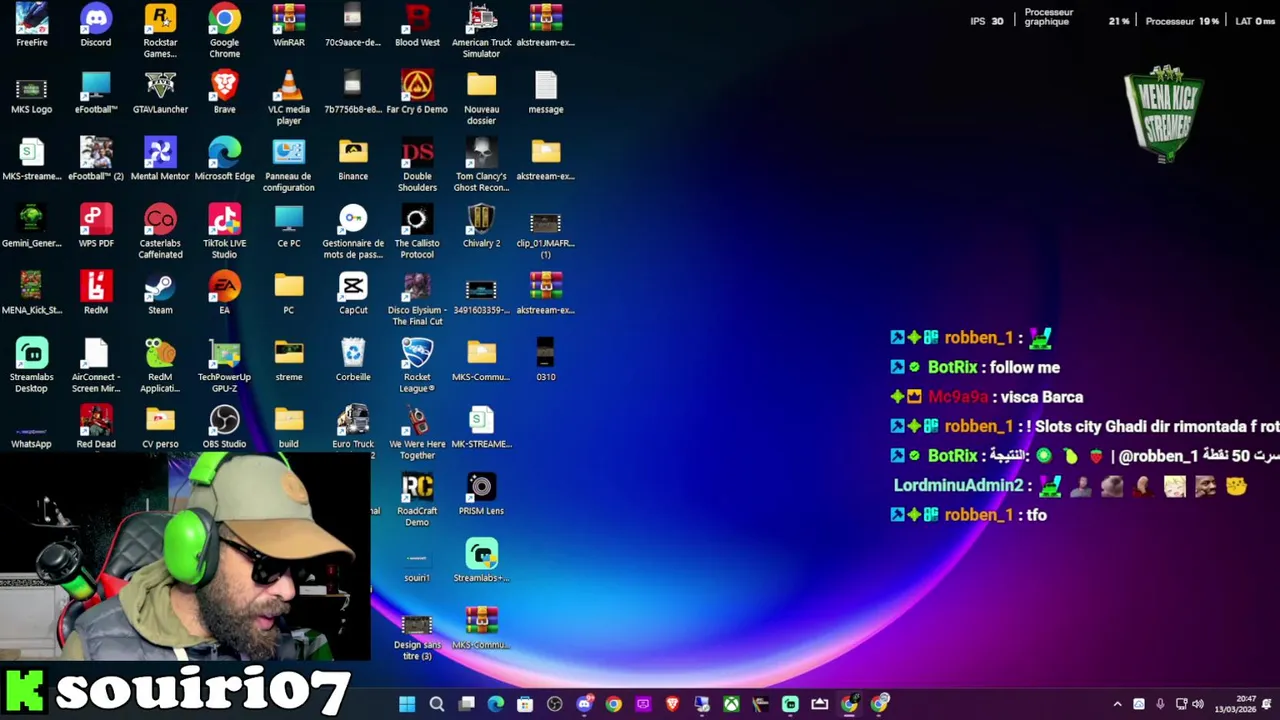Open TikTok LIVE Studio shortcut
Image resolution: width=1280 pixels, height=720 pixels.
(224, 232)
